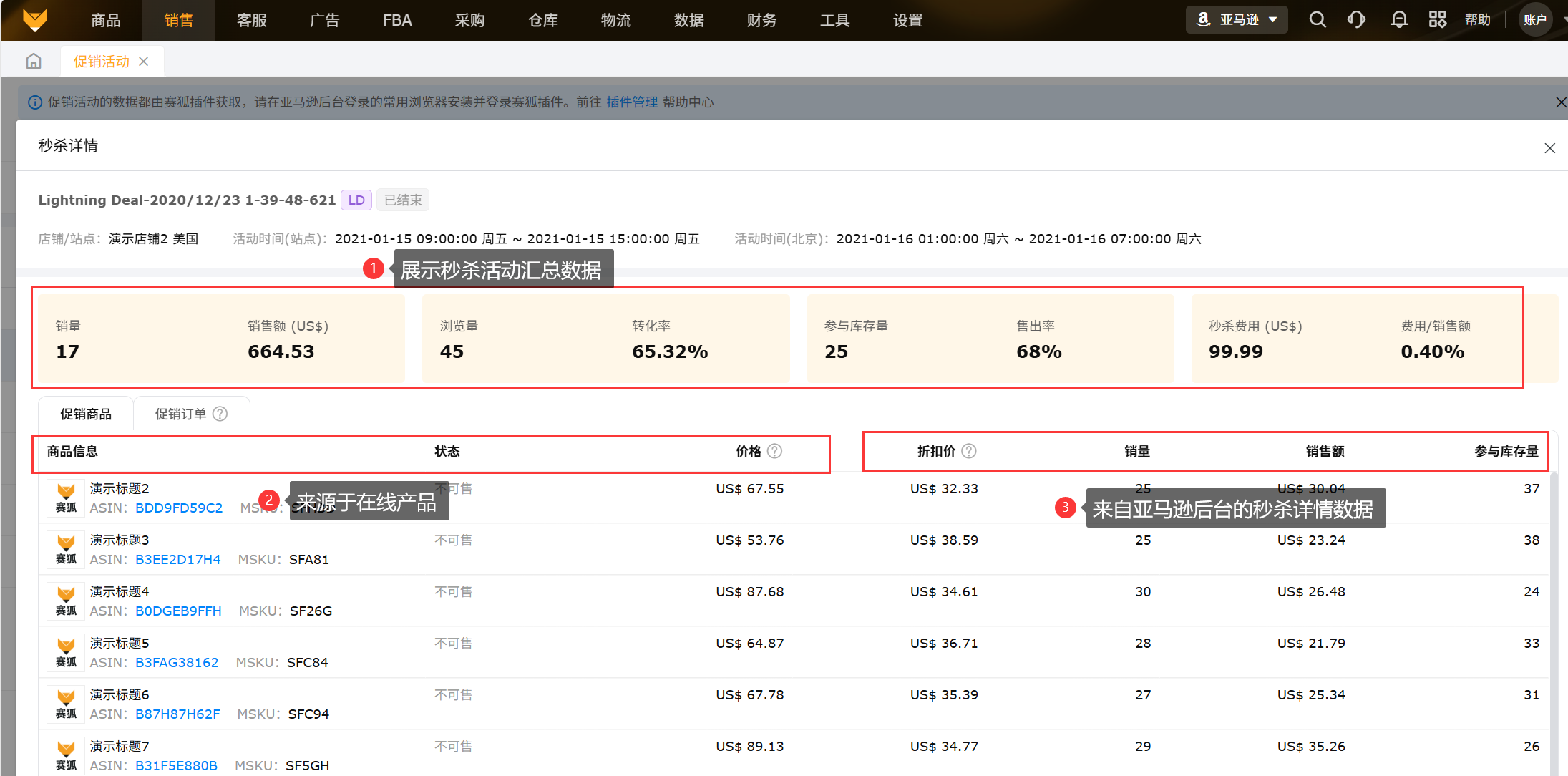The height and width of the screenshot is (776, 1568).
Task: Open the notifications bell icon
Action: [x=1398, y=19]
